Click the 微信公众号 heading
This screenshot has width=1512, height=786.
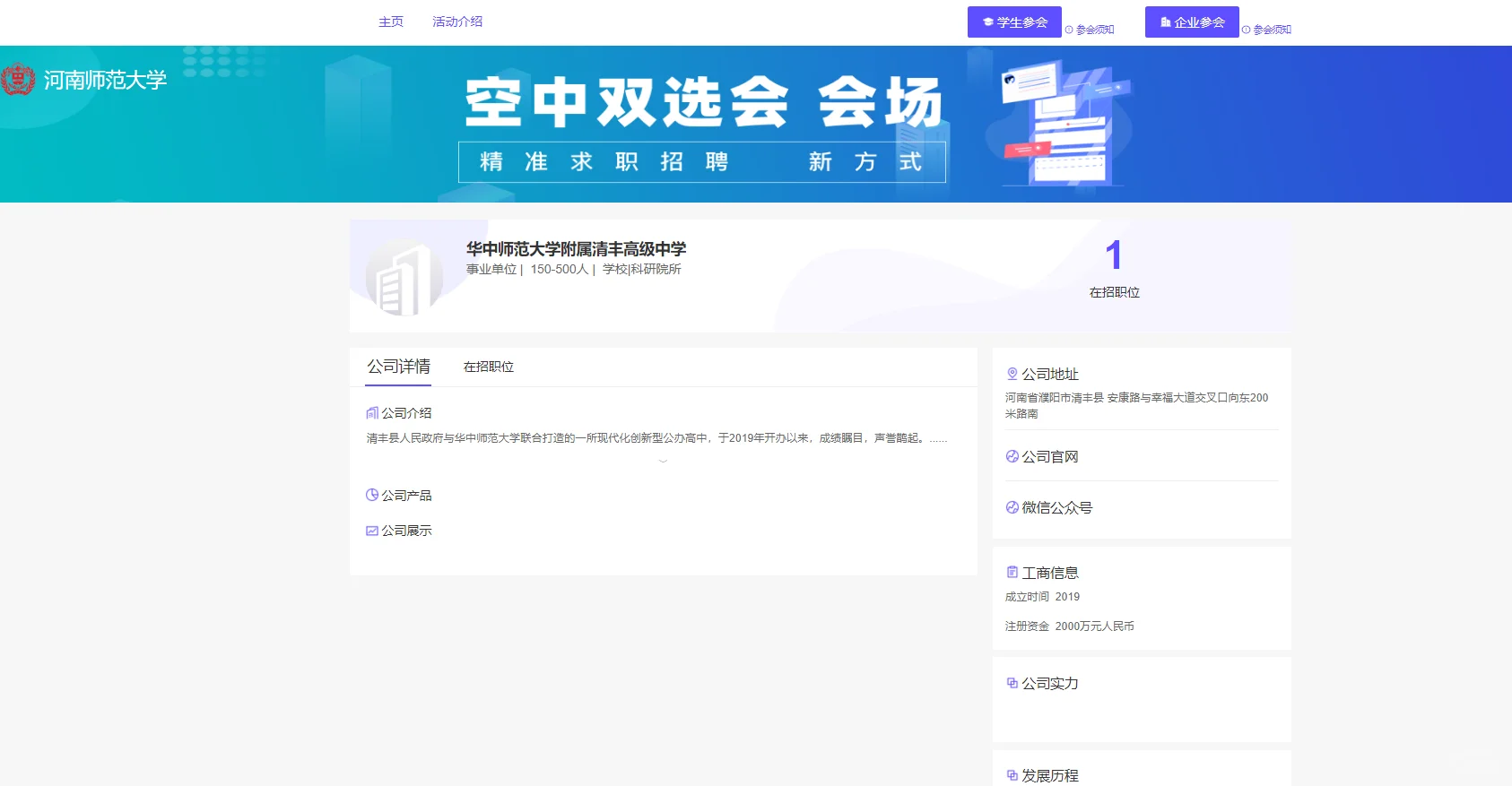[x=1057, y=507]
